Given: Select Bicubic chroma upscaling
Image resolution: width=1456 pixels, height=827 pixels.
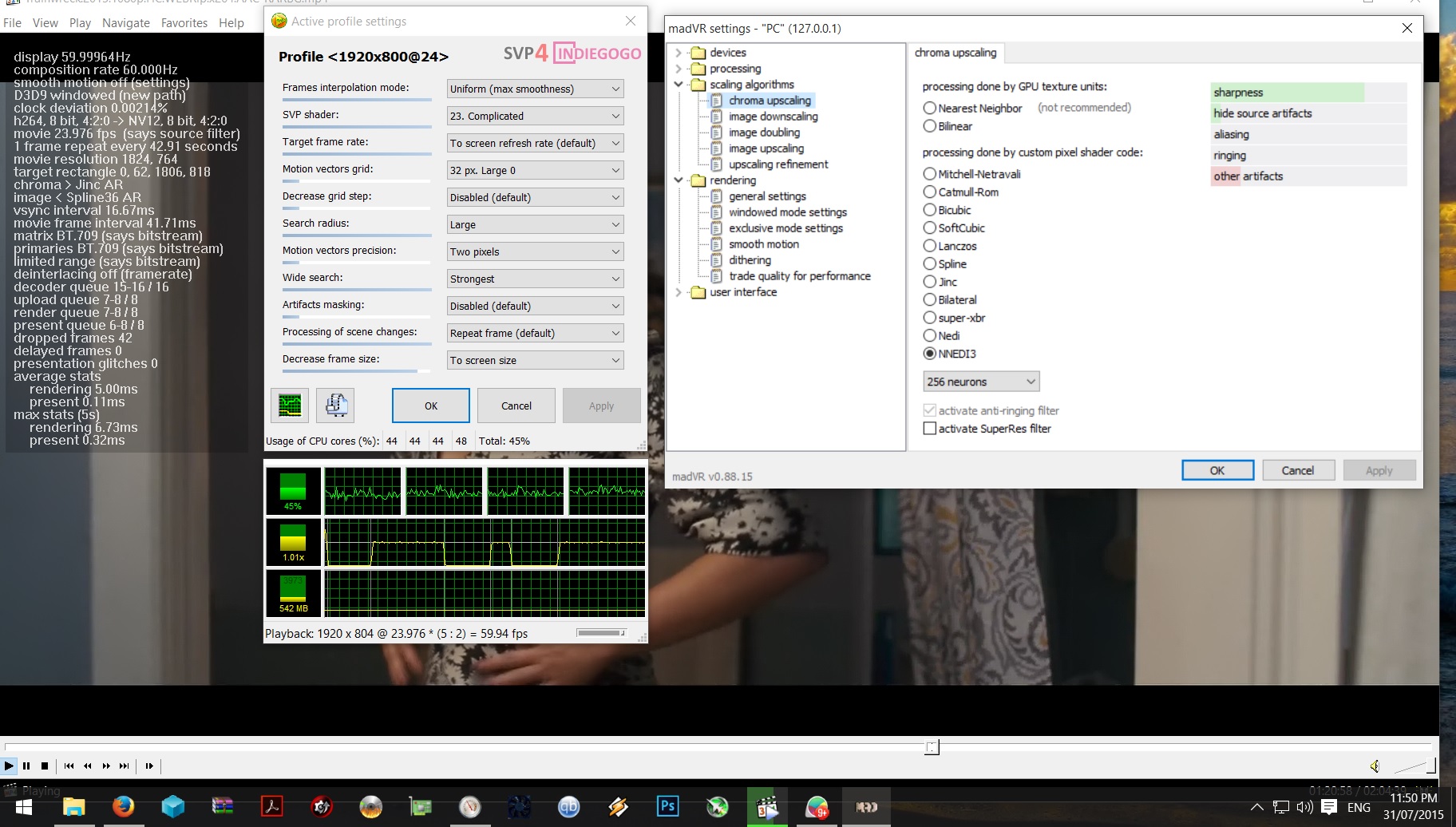Looking at the screenshot, I should [x=930, y=210].
